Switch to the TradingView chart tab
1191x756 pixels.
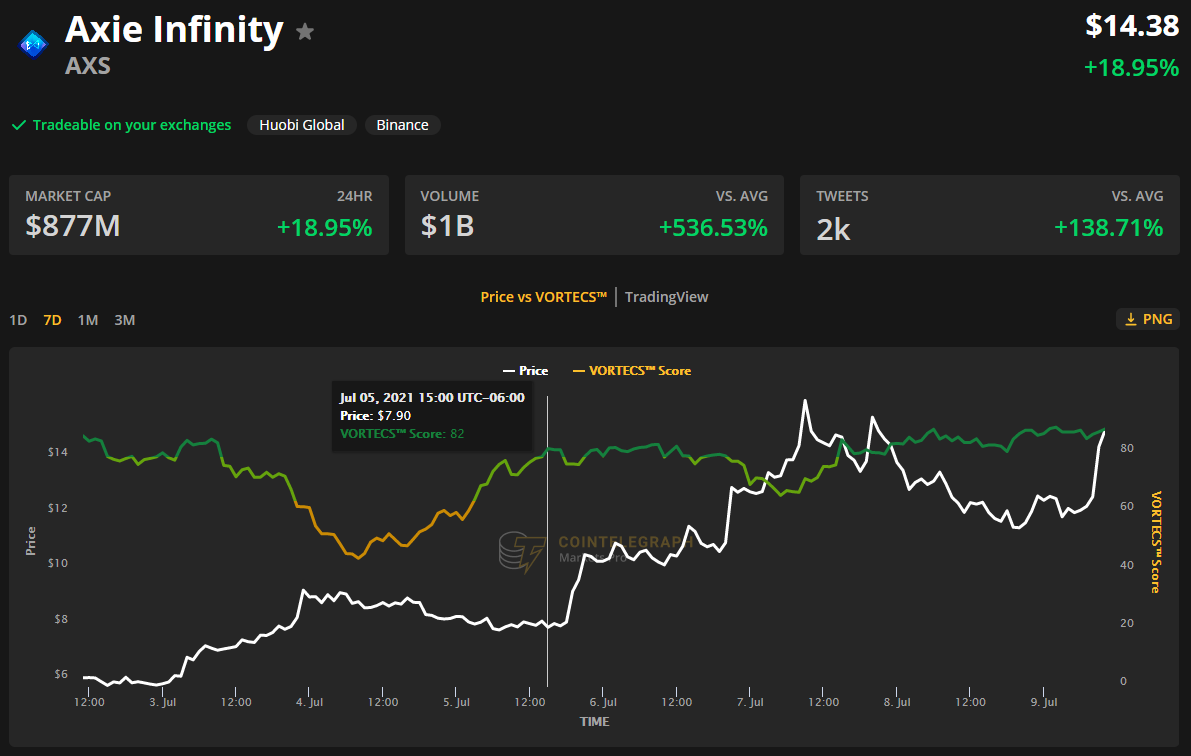(667, 297)
